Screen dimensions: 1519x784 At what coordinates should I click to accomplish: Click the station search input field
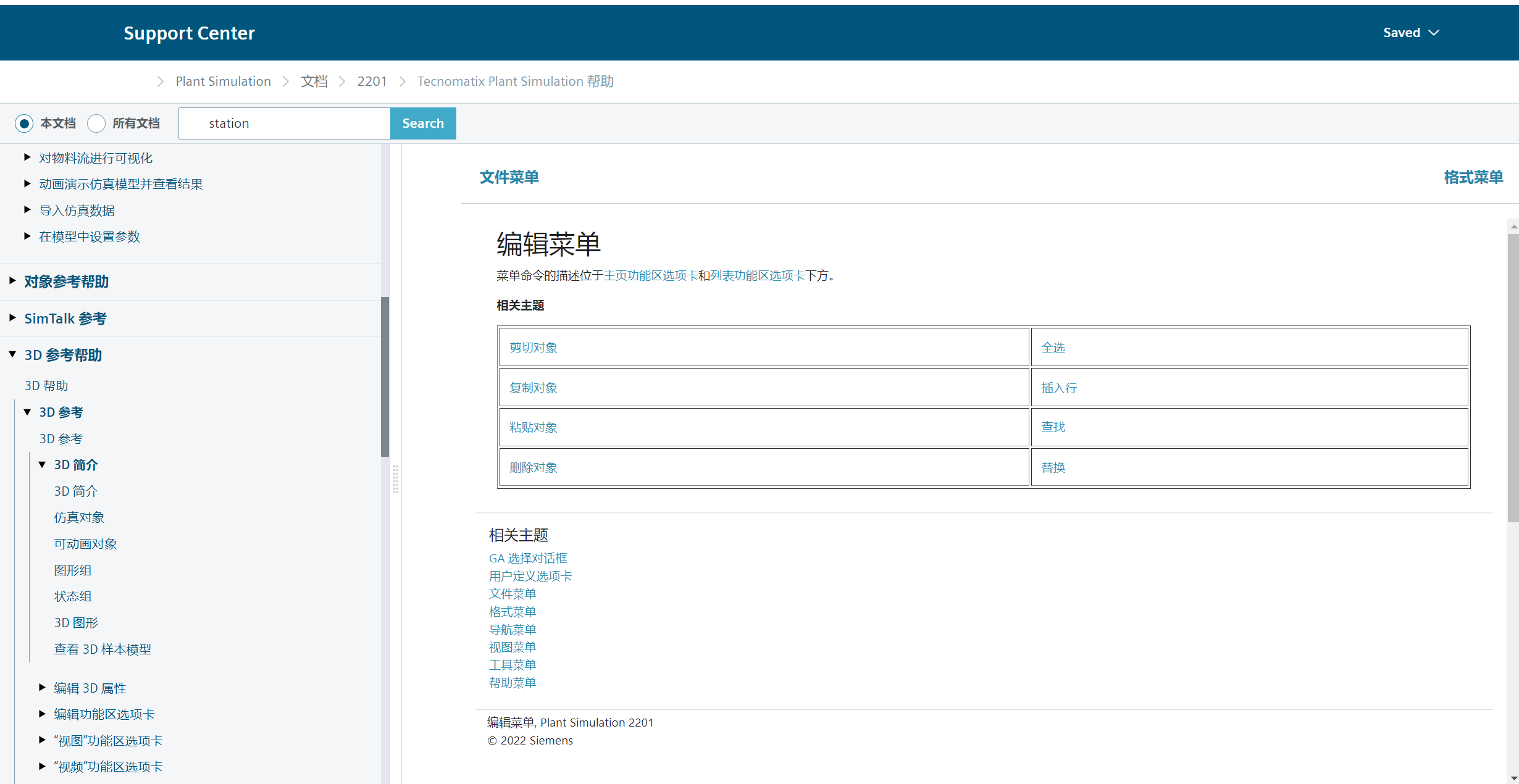[284, 123]
